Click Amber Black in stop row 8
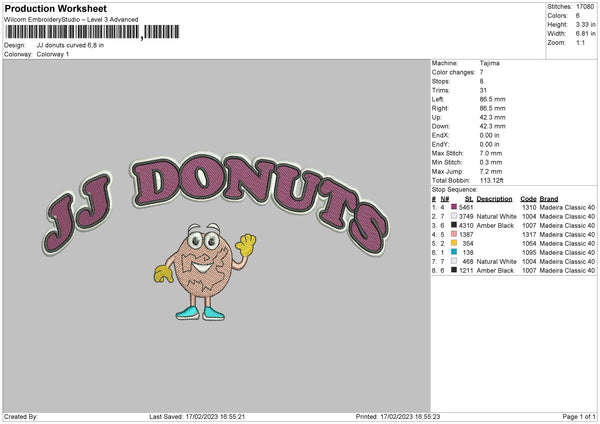Image resolution: width=600 pixels, height=424 pixels. pyautogui.click(x=495, y=270)
